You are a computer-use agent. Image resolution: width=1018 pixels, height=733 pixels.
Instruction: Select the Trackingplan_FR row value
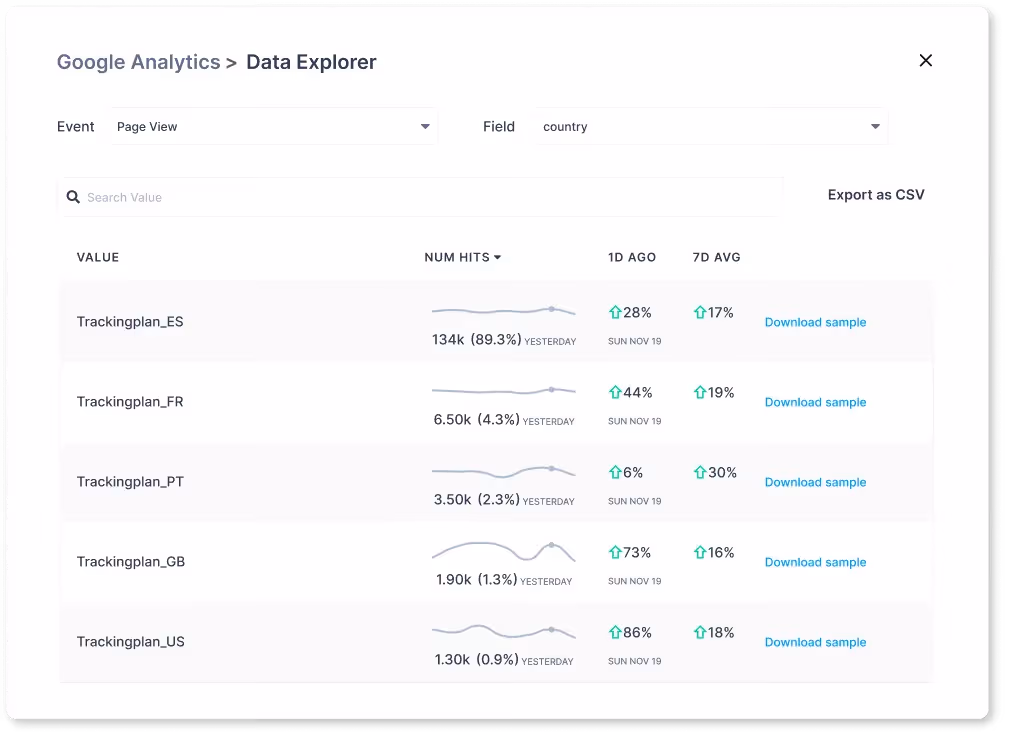[x=130, y=402]
